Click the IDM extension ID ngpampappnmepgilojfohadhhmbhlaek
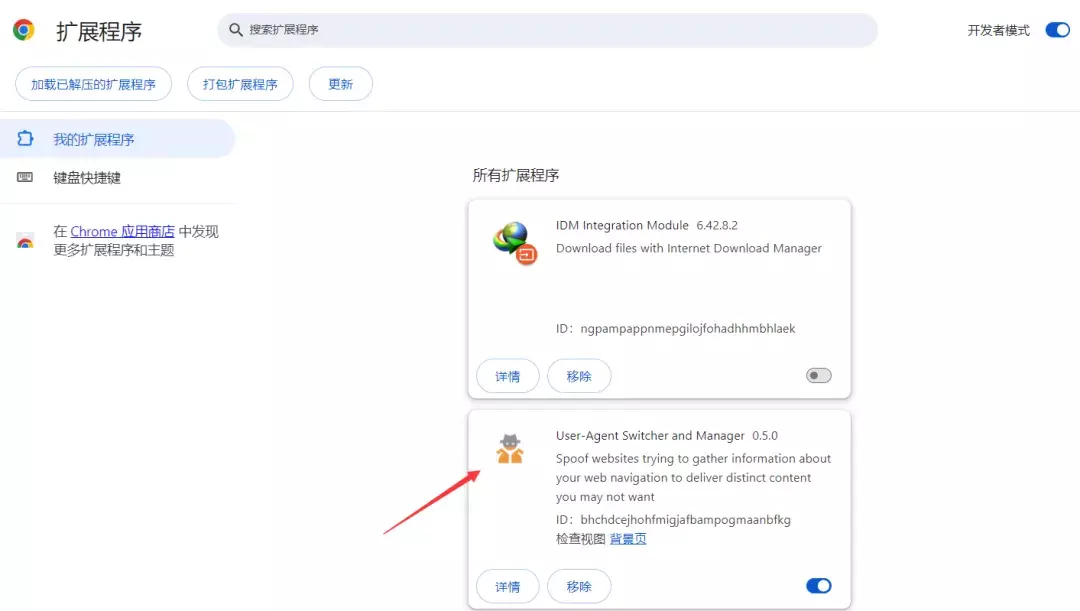 coord(687,329)
